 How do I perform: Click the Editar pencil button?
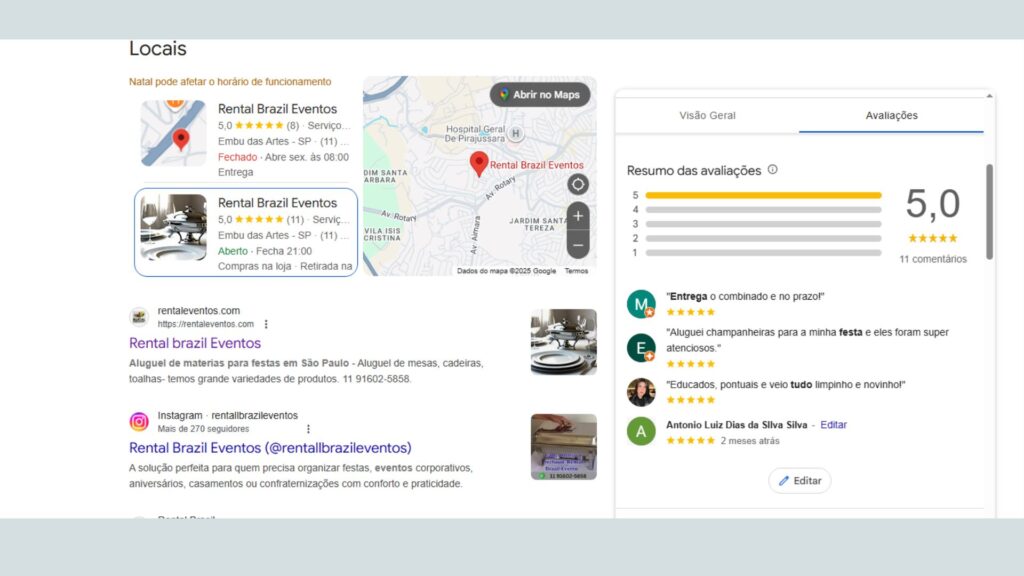[799, 481]
